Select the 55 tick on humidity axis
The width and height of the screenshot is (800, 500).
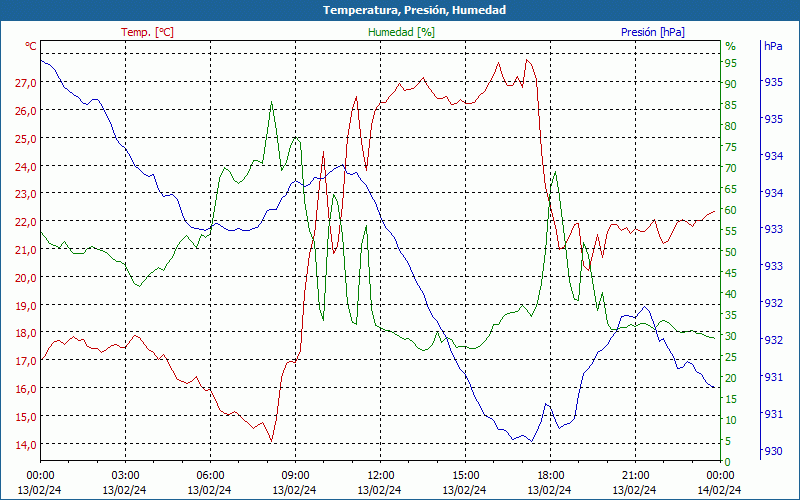point(731,231)
